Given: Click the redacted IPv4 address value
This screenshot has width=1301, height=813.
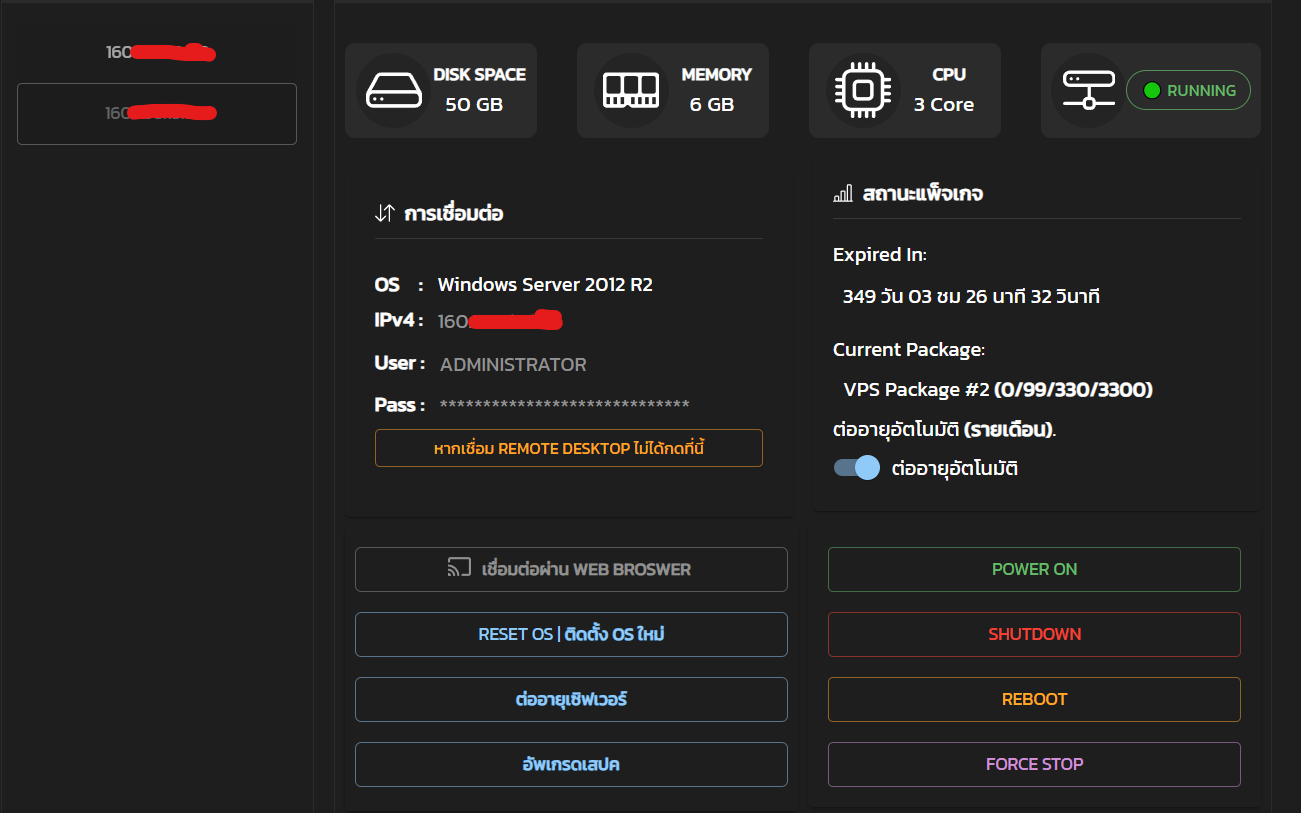Looking at the screenshot, I should pyautogui.click(x=500, y=321).
